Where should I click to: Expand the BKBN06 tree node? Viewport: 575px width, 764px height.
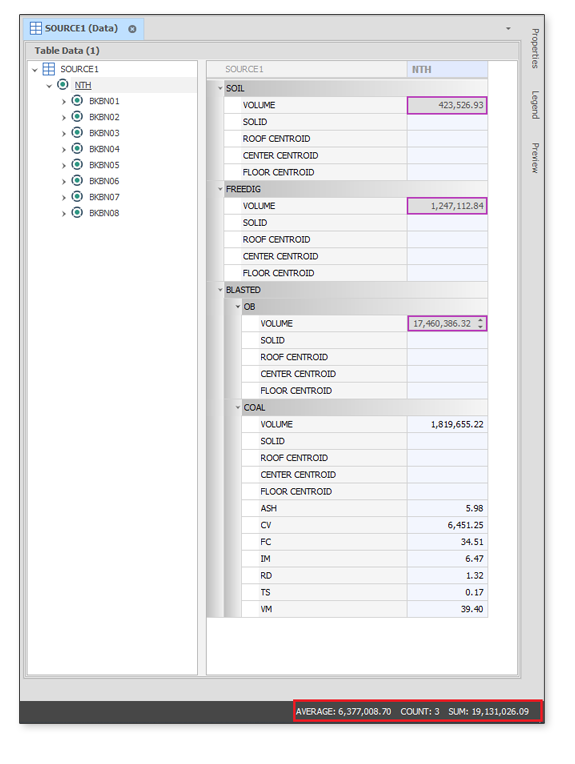pos(63,181)
